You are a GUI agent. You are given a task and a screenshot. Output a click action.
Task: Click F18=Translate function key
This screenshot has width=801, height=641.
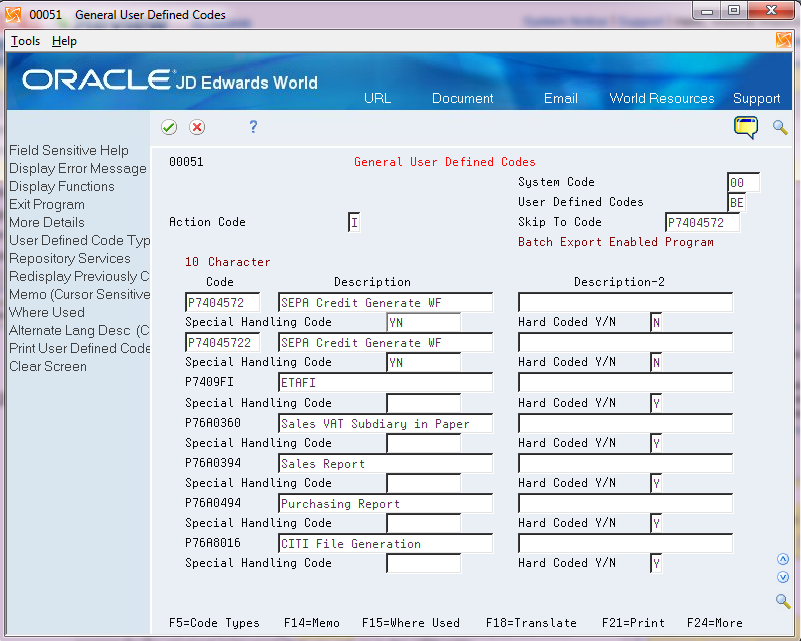click(531, 623)
